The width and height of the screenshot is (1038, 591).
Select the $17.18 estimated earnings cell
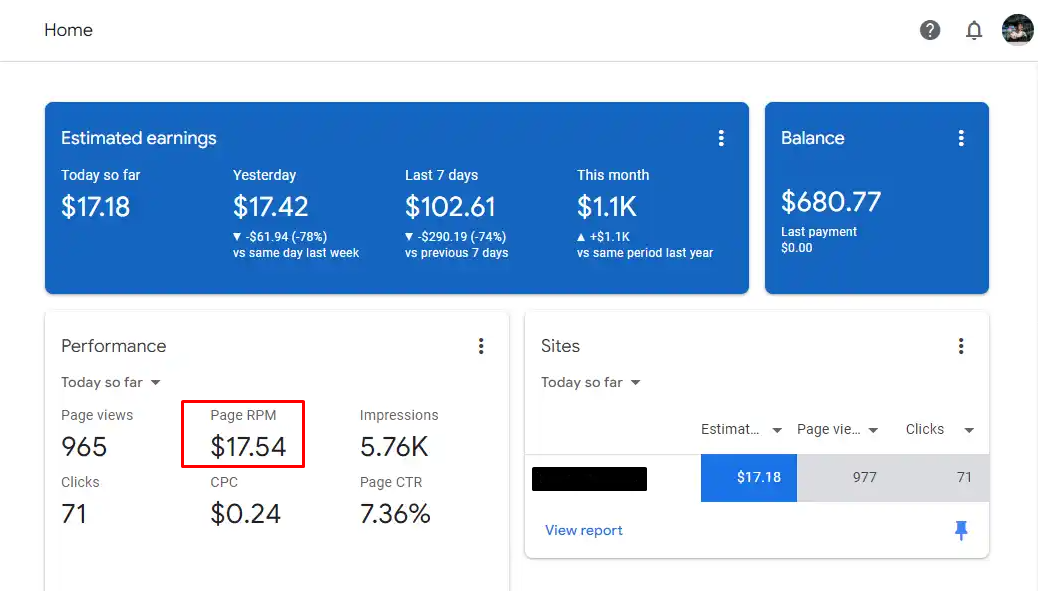point(749,478)
